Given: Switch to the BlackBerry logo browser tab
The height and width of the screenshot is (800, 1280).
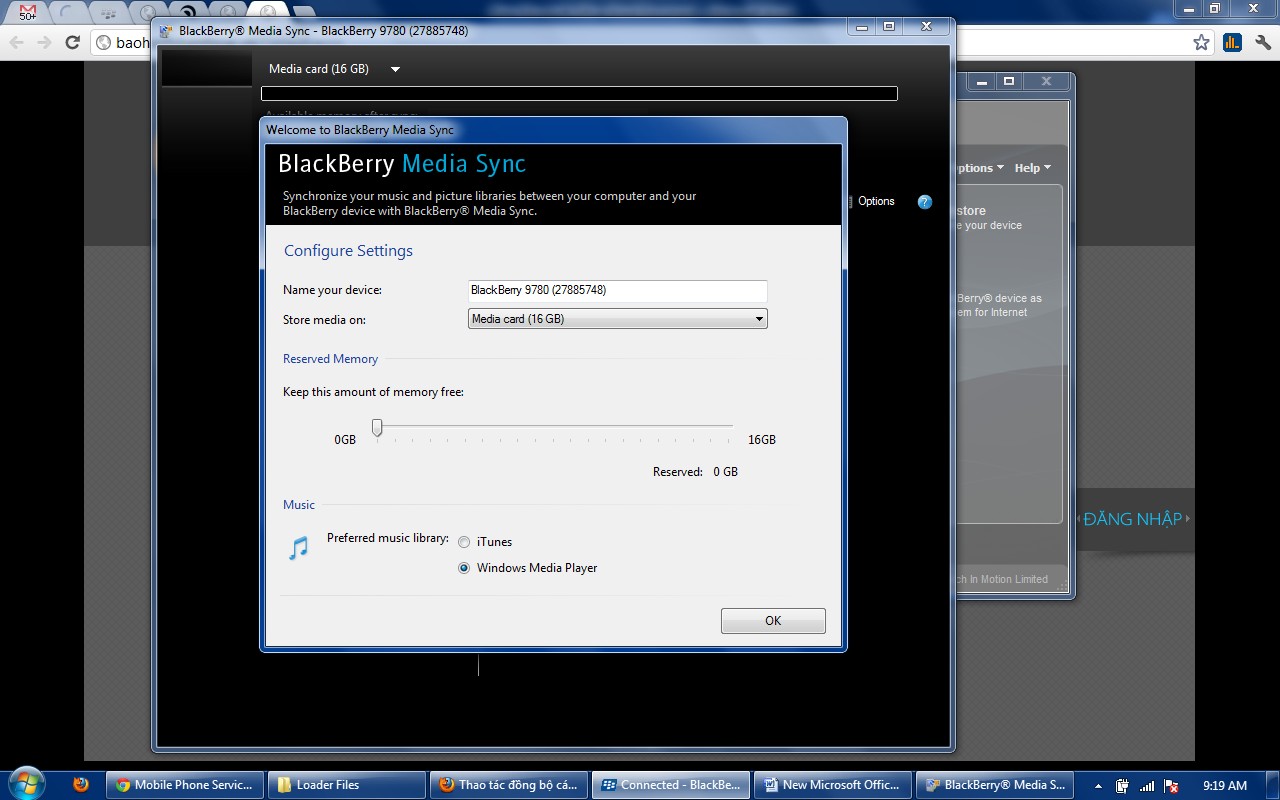Looking at the screenshot, I should pos(110,13).
